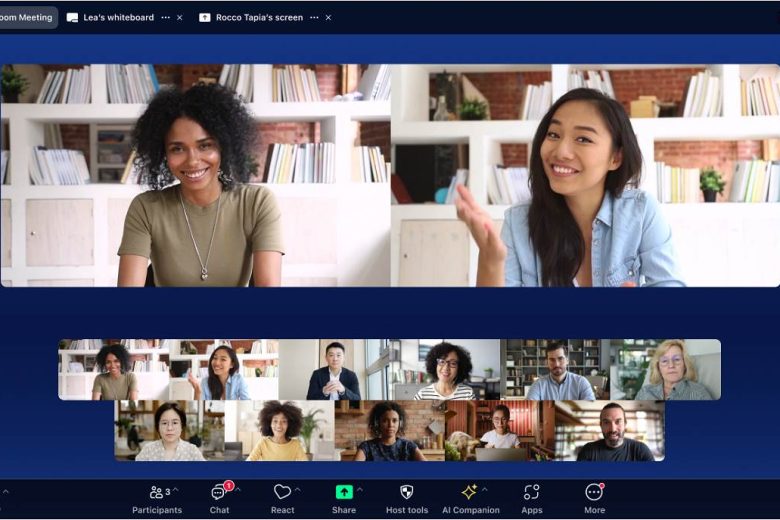Expand the caret next to Share
The width and height of the screenshot is (780, 520).
[360, 490]
